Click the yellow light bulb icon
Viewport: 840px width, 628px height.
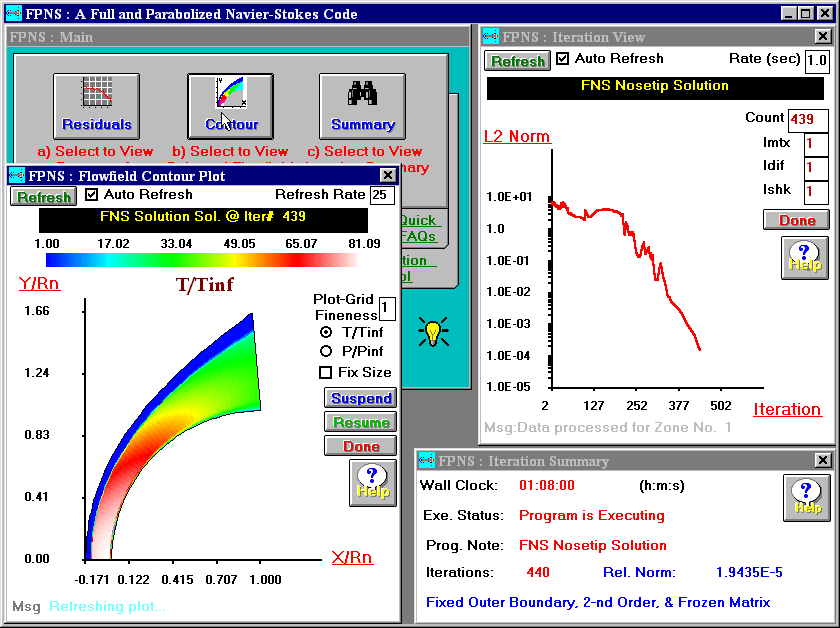tap(433, 332)
